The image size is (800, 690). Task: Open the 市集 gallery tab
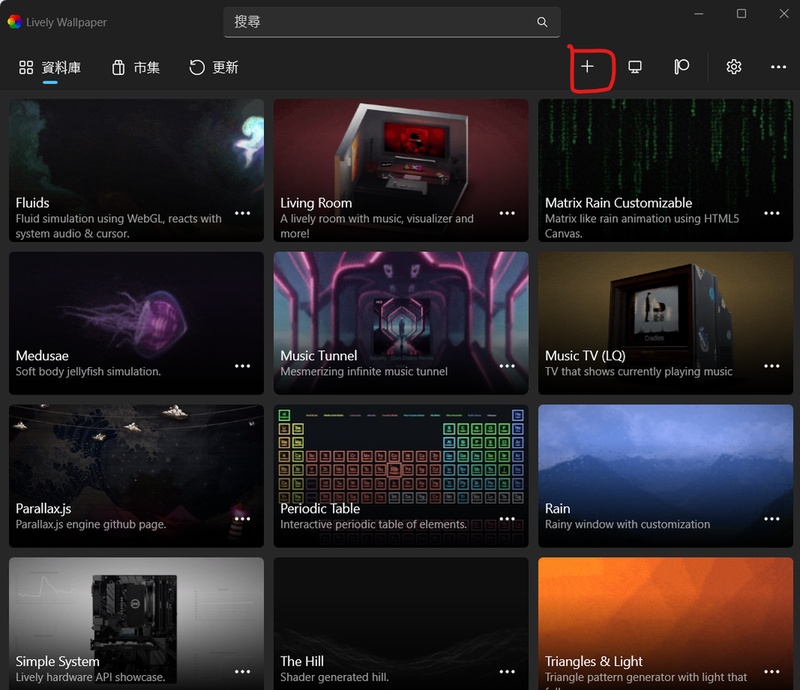pos(136,68)
